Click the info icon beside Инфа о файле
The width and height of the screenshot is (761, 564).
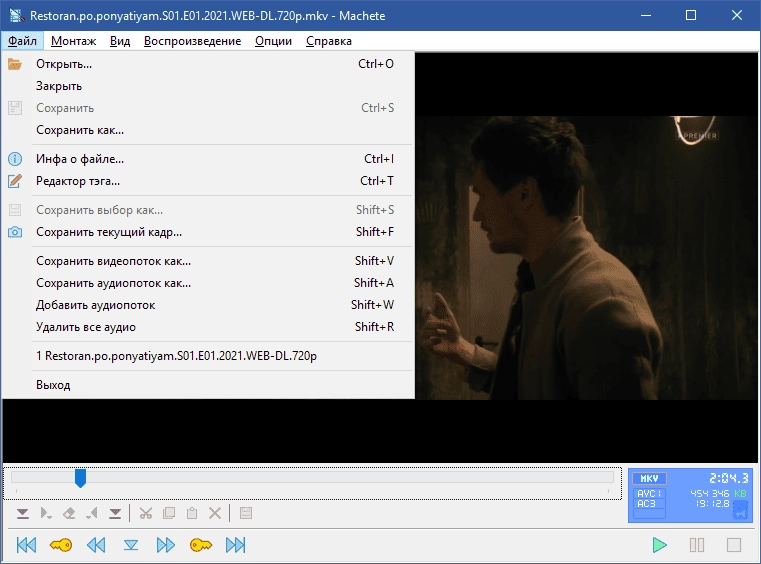pos(15,159)
